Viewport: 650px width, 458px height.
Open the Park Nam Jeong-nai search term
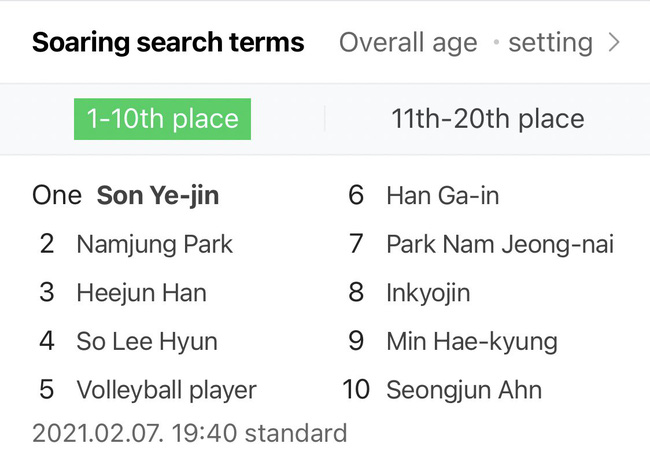click(500, 244)
